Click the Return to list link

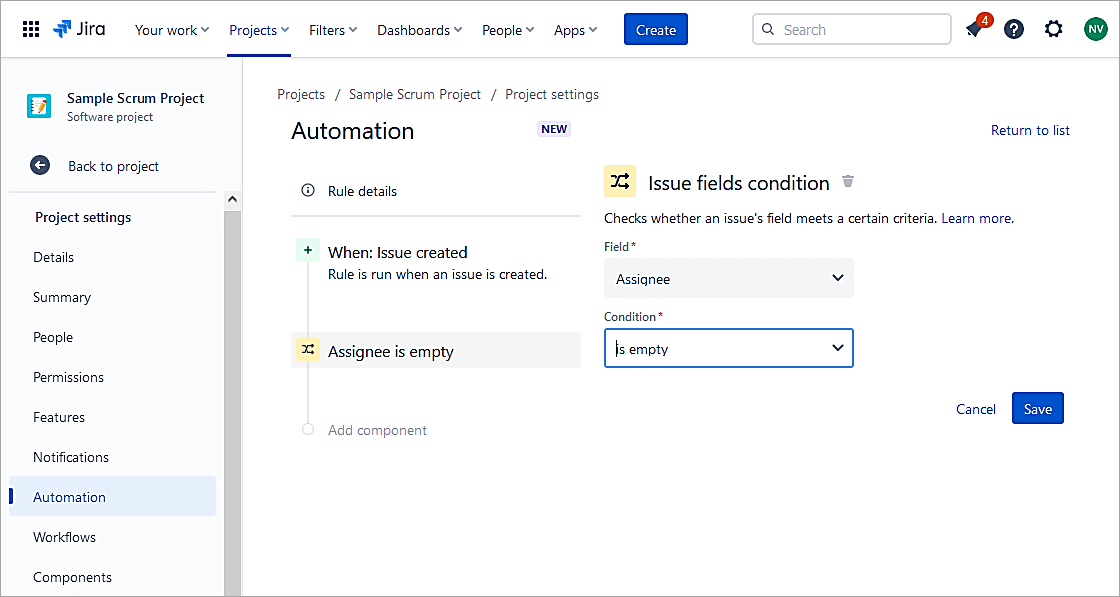point(1030,131)
